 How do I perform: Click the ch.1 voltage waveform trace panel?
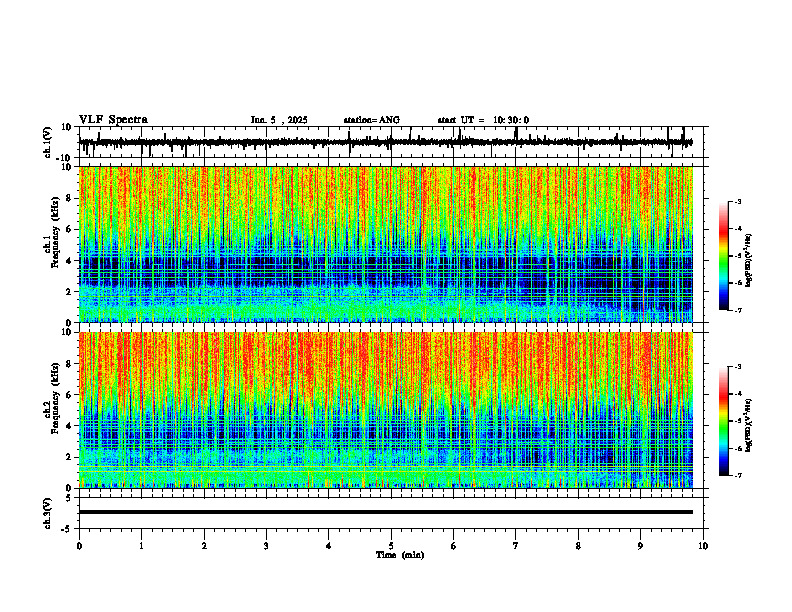point(393,142)
